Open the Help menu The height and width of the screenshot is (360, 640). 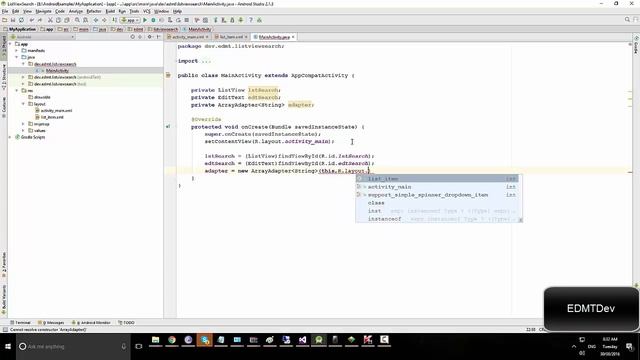tap(177, 11)
